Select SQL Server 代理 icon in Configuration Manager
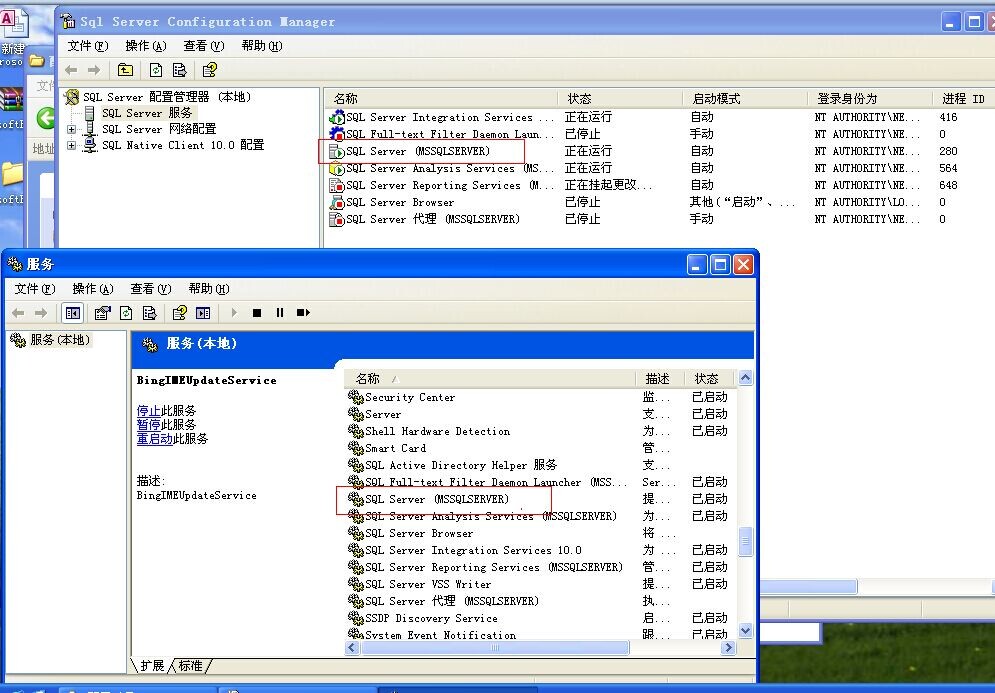Screen dimensions: 995x693 point(336,220)
